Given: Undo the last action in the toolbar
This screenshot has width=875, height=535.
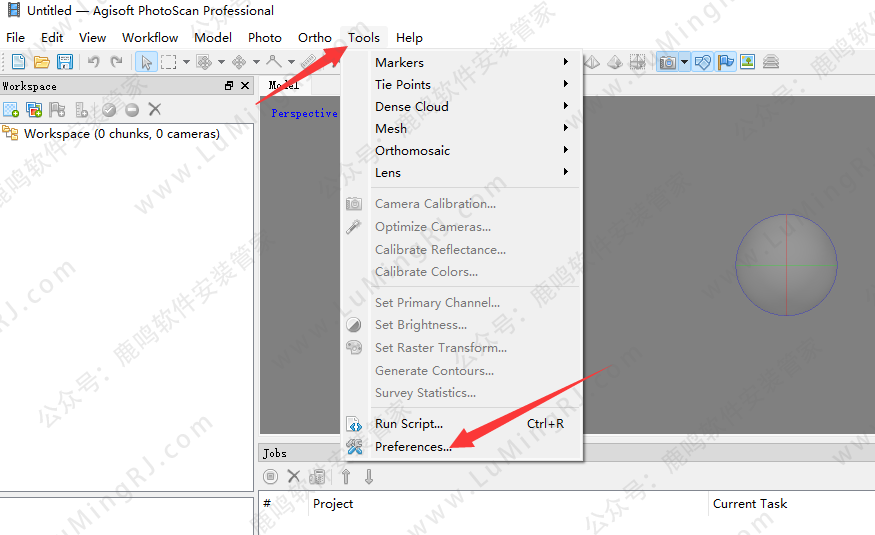Looking at the screenshot, I should pos(93,61).
